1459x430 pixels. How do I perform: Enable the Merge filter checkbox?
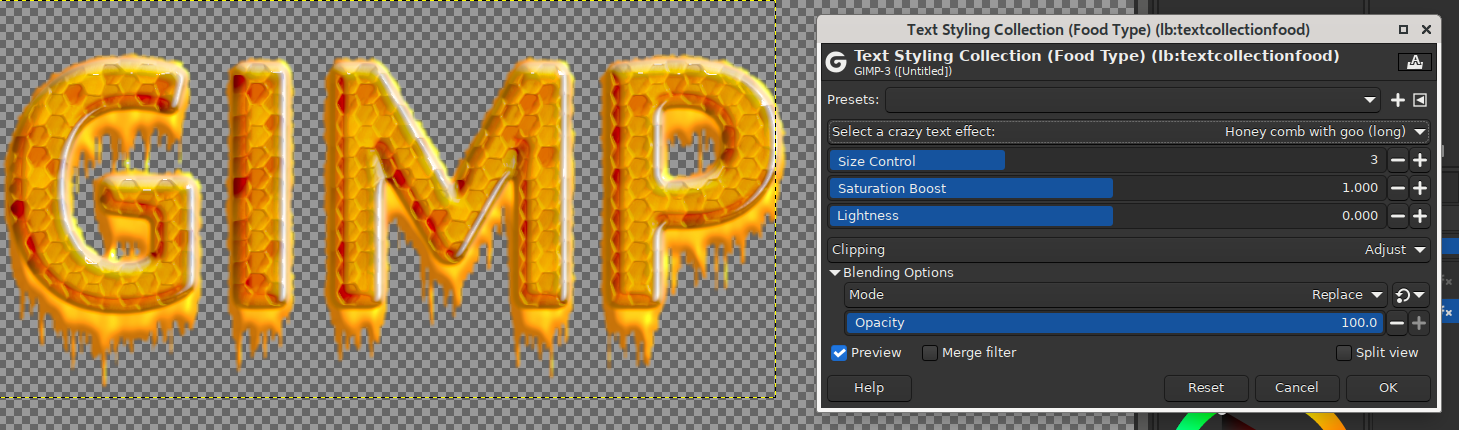pos(930,353)
